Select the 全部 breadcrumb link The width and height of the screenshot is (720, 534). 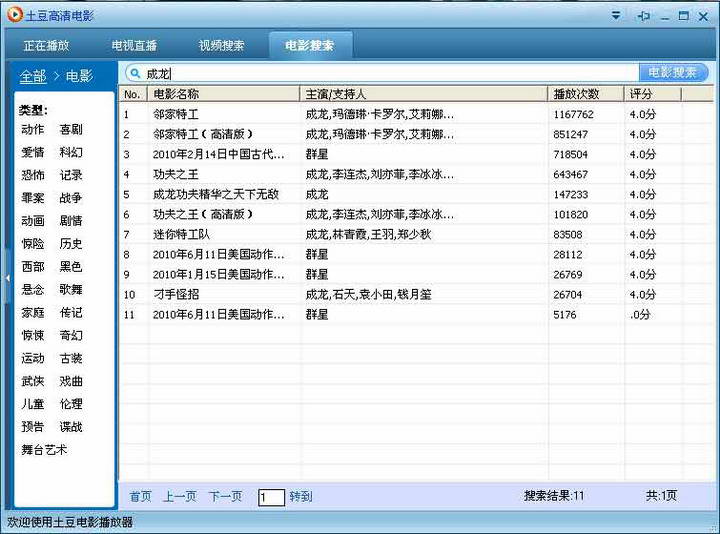[x=33, y=76]
